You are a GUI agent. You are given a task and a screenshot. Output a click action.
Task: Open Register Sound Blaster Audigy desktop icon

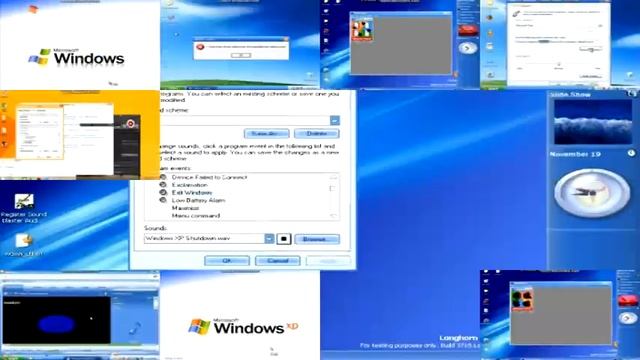[24, 208]
